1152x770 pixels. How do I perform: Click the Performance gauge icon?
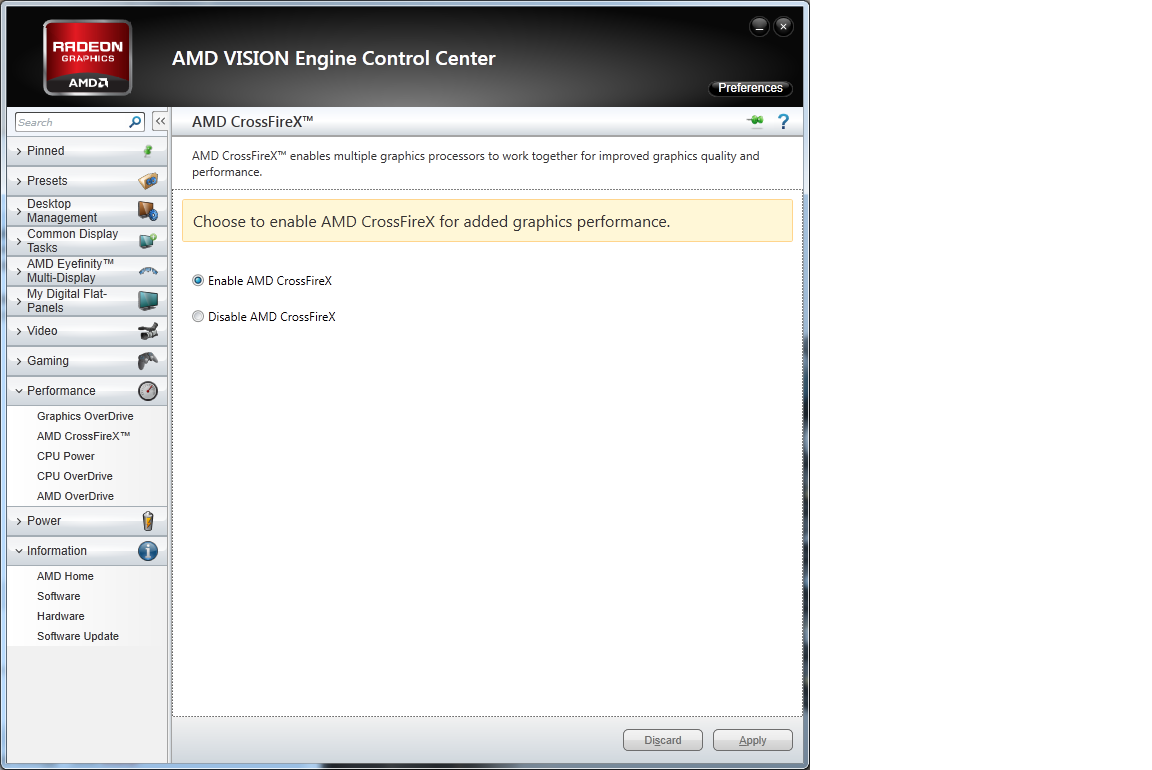tap(148, 391)
